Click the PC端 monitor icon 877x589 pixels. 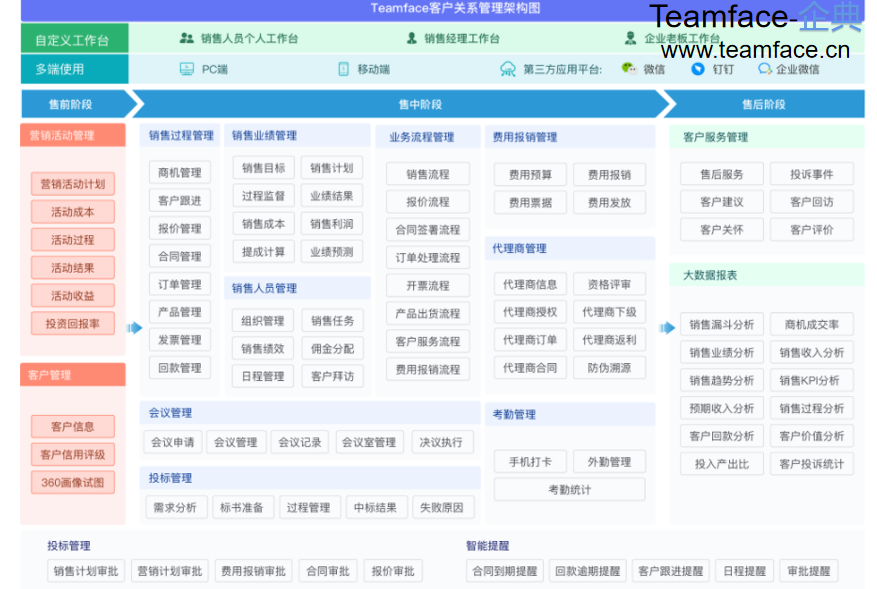point(186,69)
